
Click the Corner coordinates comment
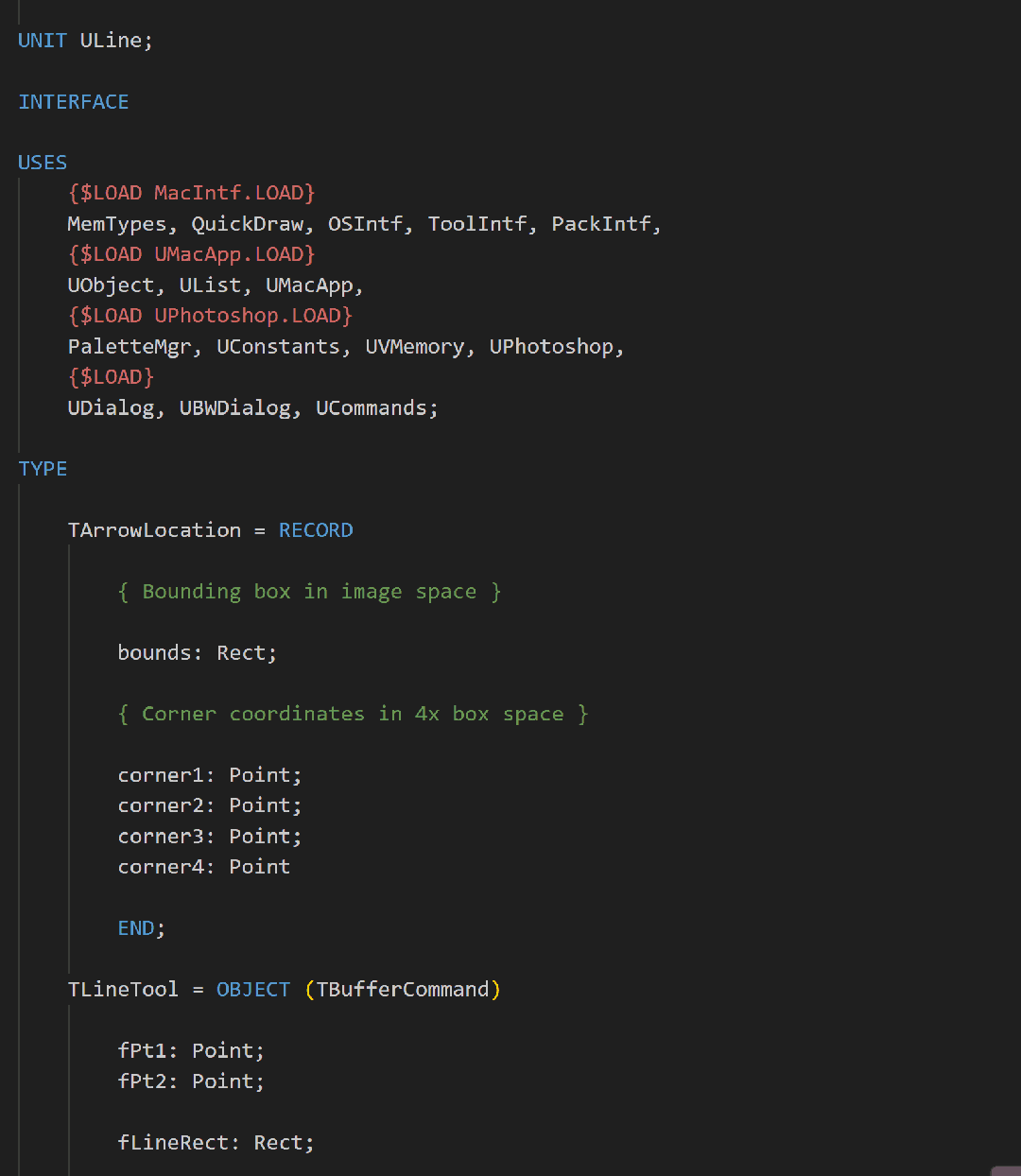tap(352, 715)
